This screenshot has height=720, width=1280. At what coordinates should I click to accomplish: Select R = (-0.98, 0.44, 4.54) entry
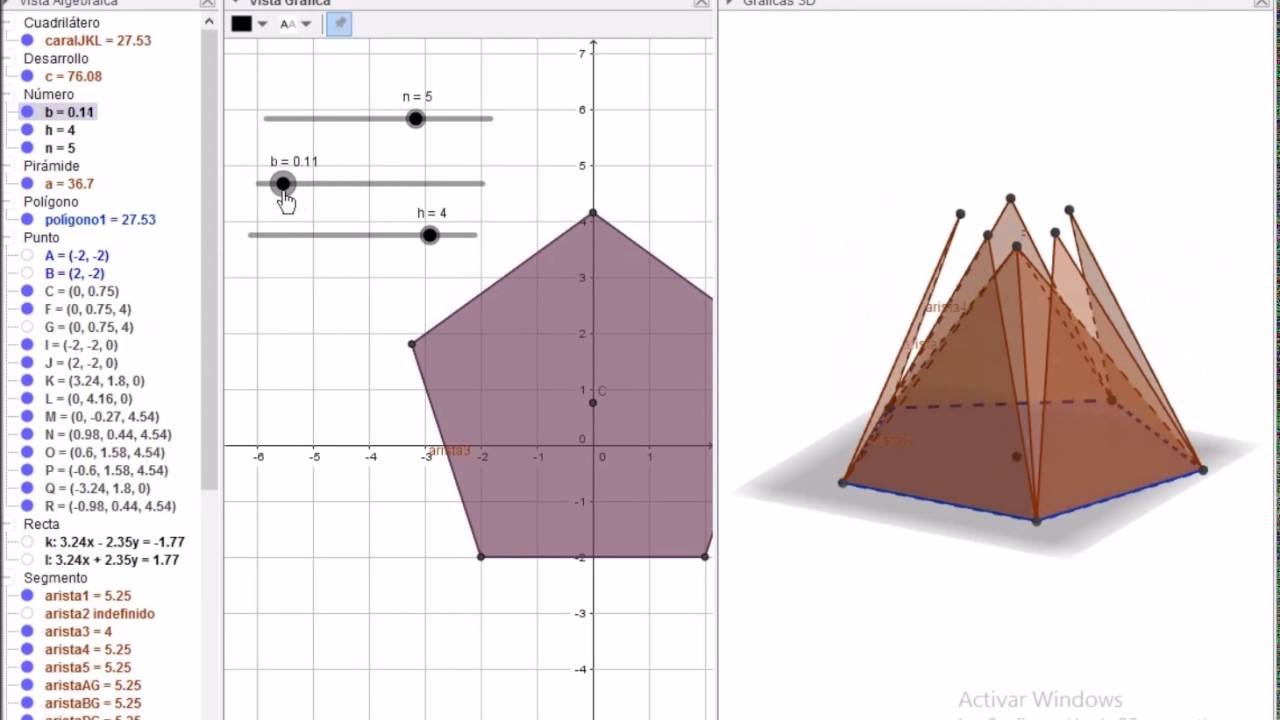(110, 507)
